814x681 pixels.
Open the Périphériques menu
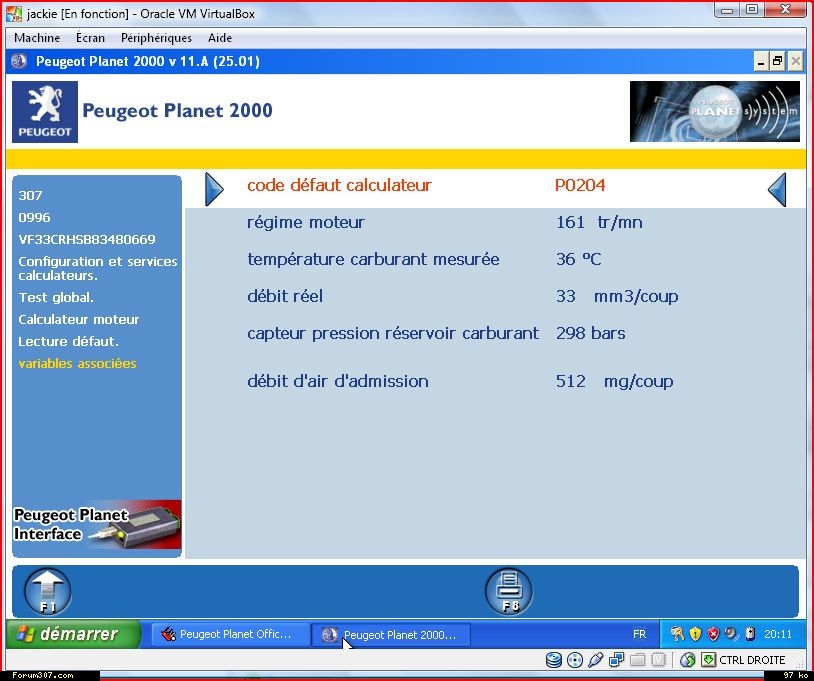[156, 38]
